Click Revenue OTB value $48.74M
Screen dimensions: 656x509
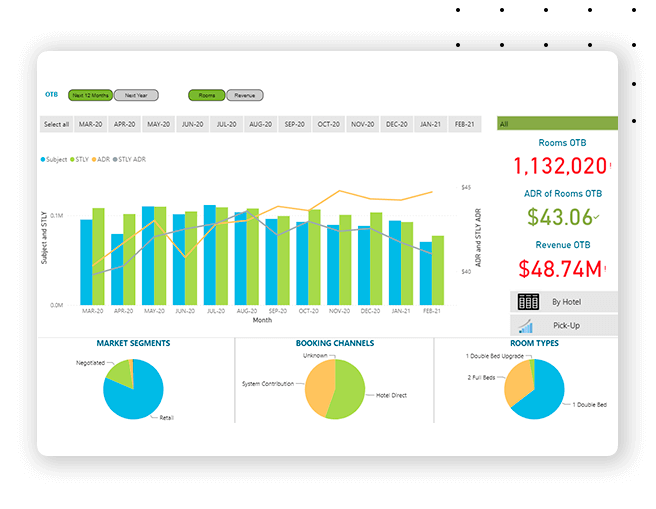pyautogui.click(x=560, y=269)
